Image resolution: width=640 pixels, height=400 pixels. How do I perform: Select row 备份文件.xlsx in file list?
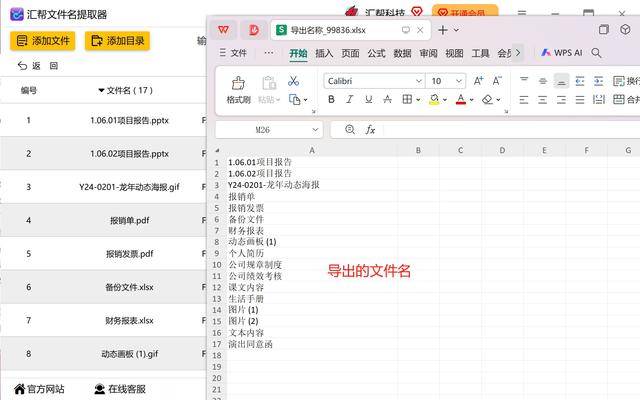[104, 287]
